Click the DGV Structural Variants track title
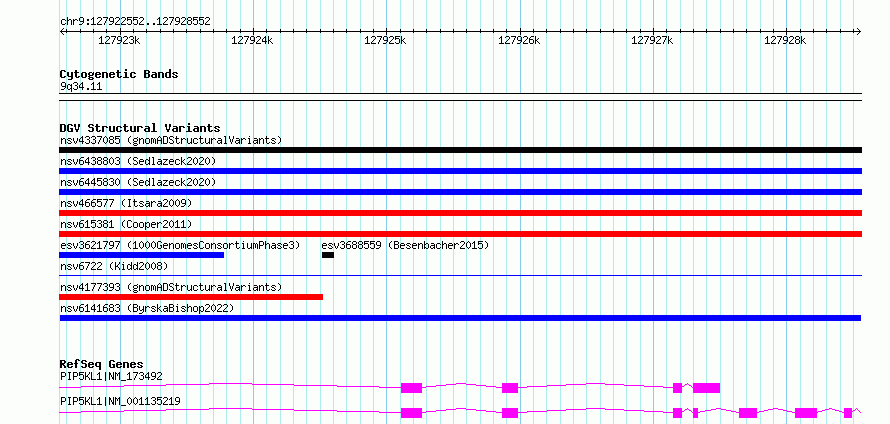Viewport: 890px width, 424px height. (x=140, y=128)
